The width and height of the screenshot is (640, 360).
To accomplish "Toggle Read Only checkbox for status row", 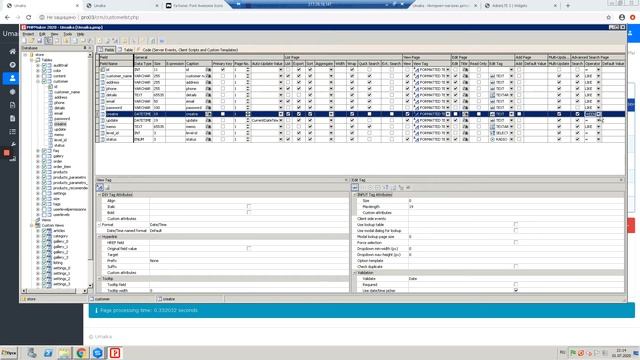I will coord(479,139).
